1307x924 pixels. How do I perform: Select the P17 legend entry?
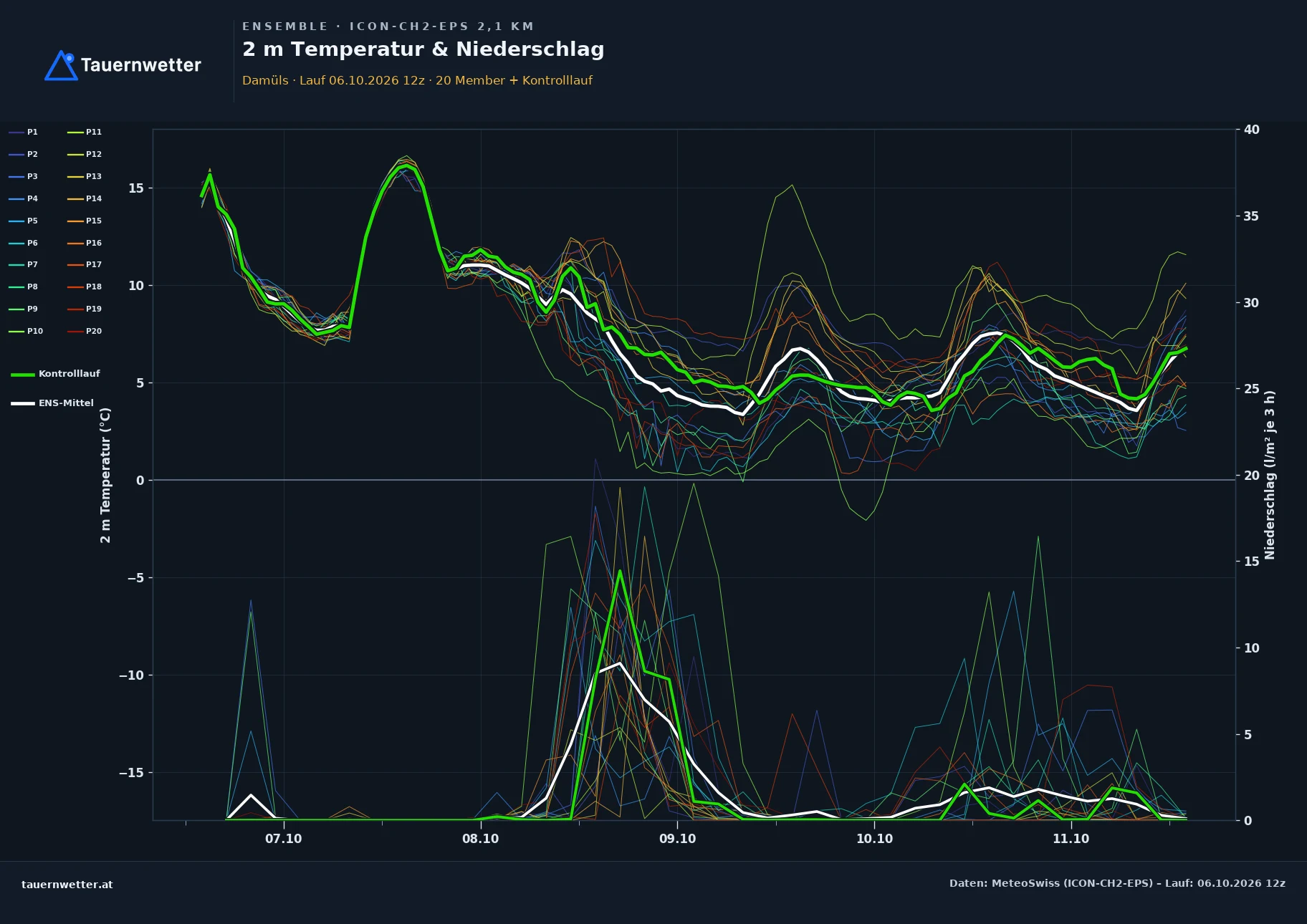pyautogui.click(x=85, y=264)
